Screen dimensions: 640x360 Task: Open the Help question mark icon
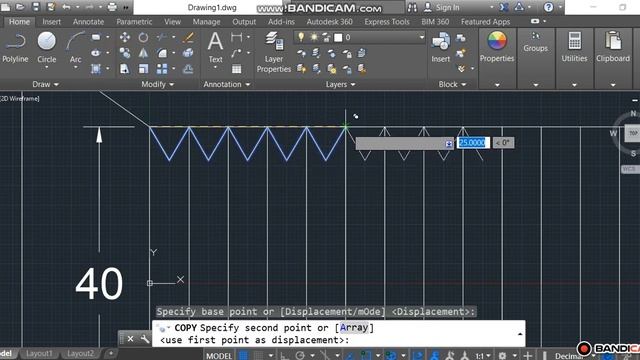tap(549, 7)
